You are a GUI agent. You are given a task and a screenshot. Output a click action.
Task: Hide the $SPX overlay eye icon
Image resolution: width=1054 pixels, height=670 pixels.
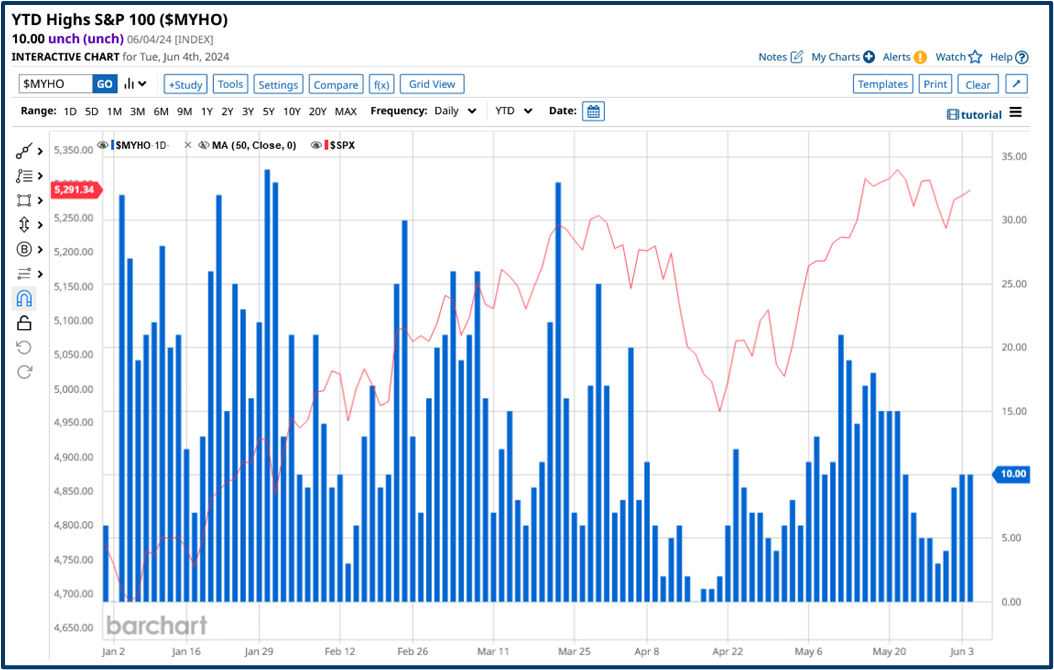[x=316, y=145]
